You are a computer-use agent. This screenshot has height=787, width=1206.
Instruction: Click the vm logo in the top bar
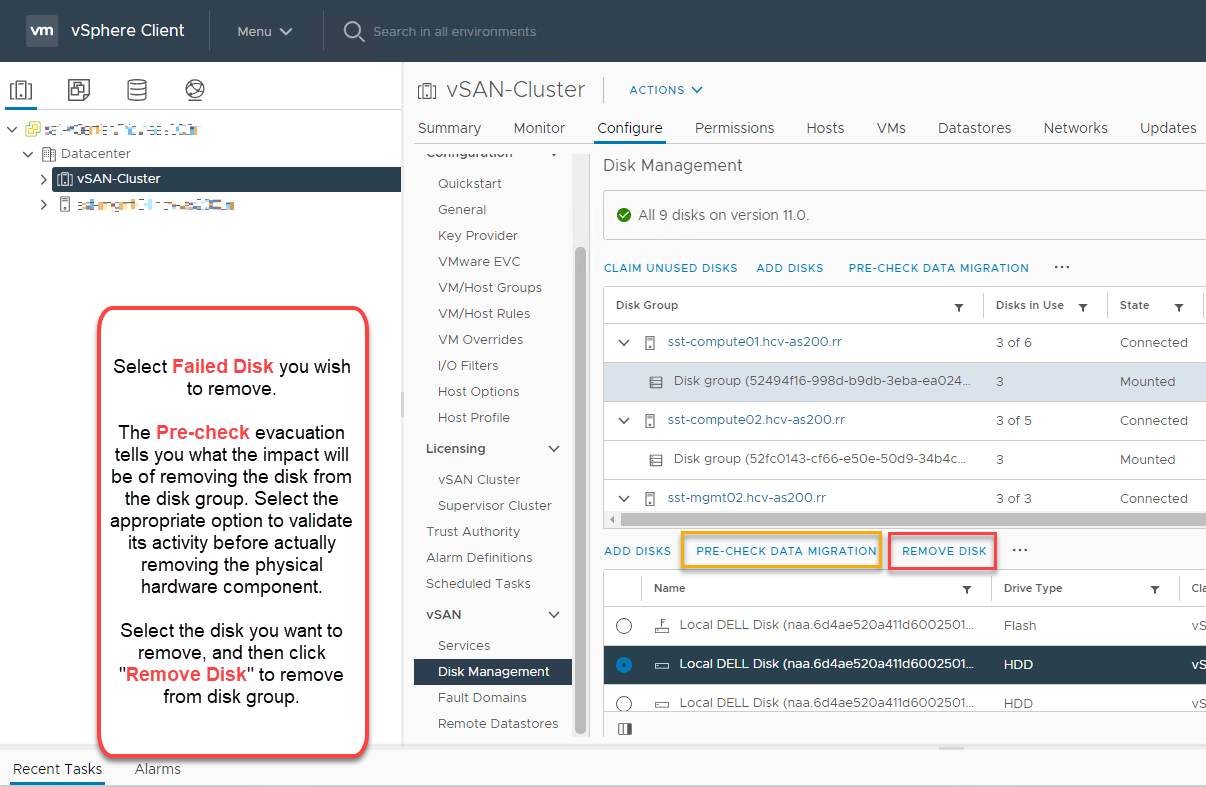pyautogui.click(x=42, y=30)
